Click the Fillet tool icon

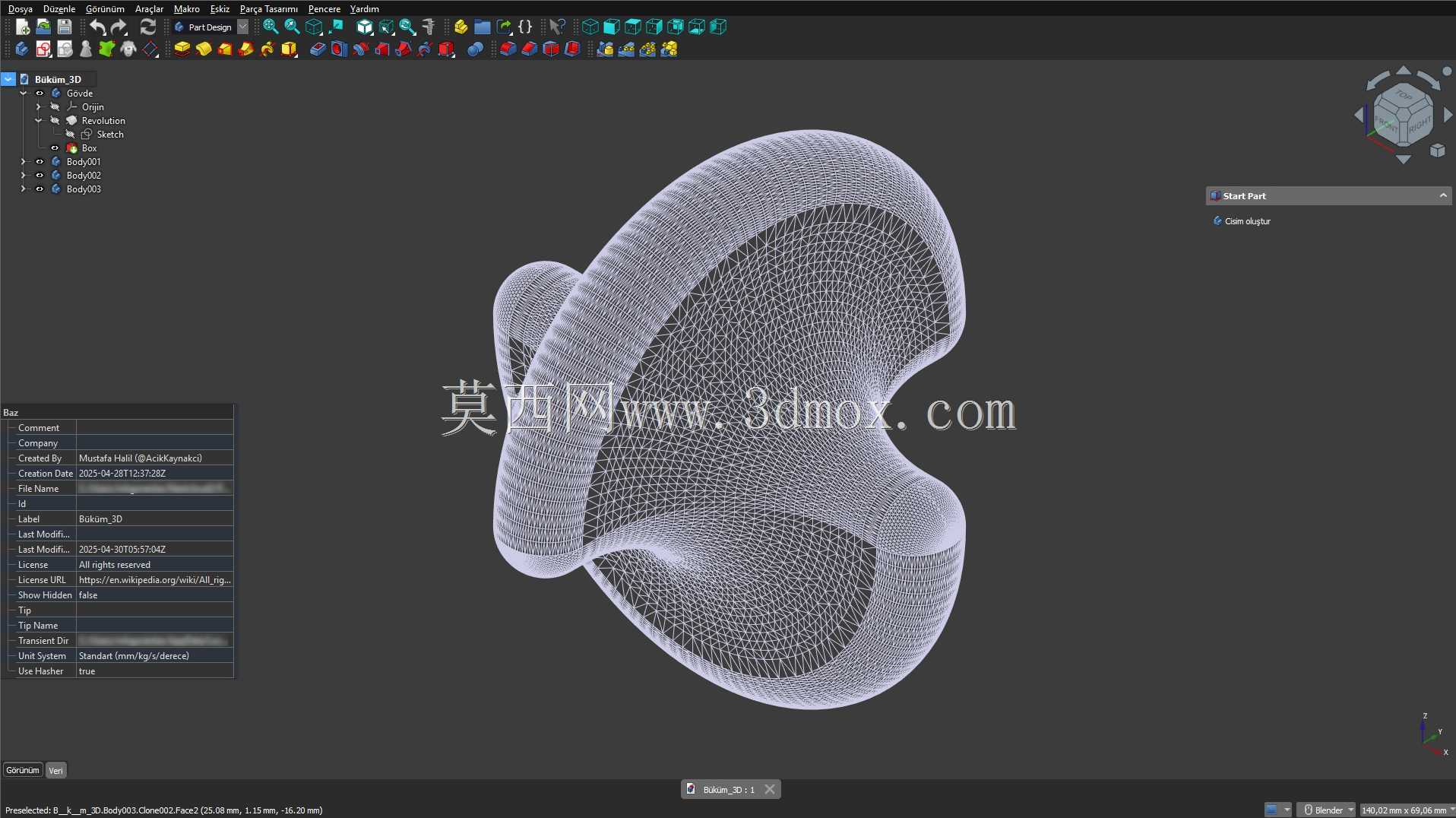click(508, 49)
